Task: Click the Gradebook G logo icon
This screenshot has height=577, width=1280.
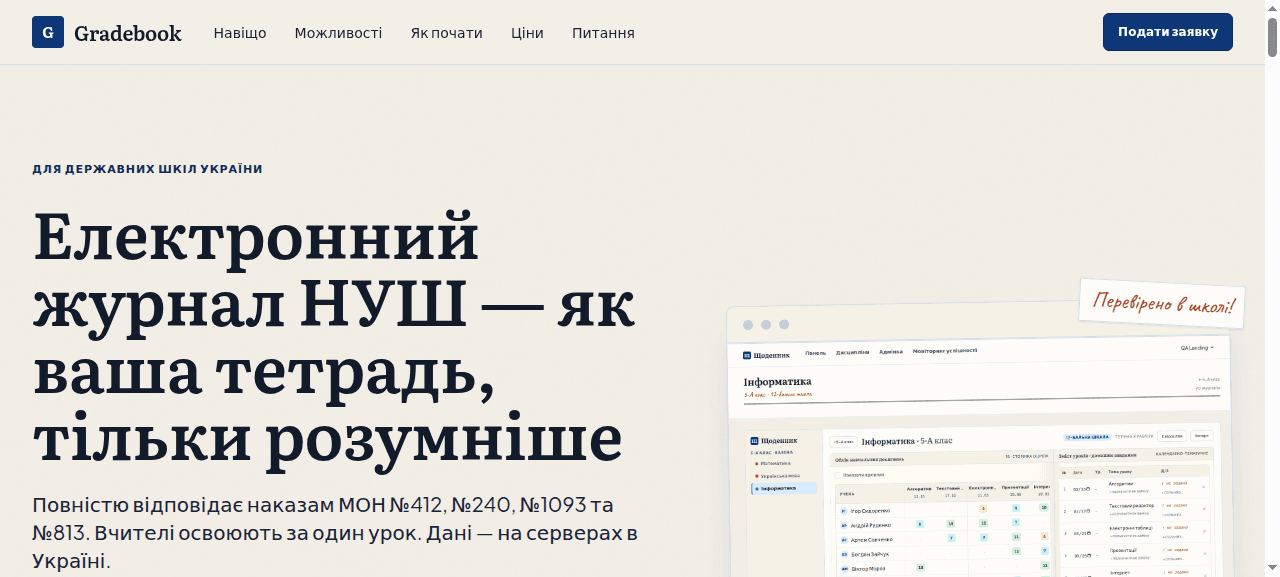Action: pos(48,32)
